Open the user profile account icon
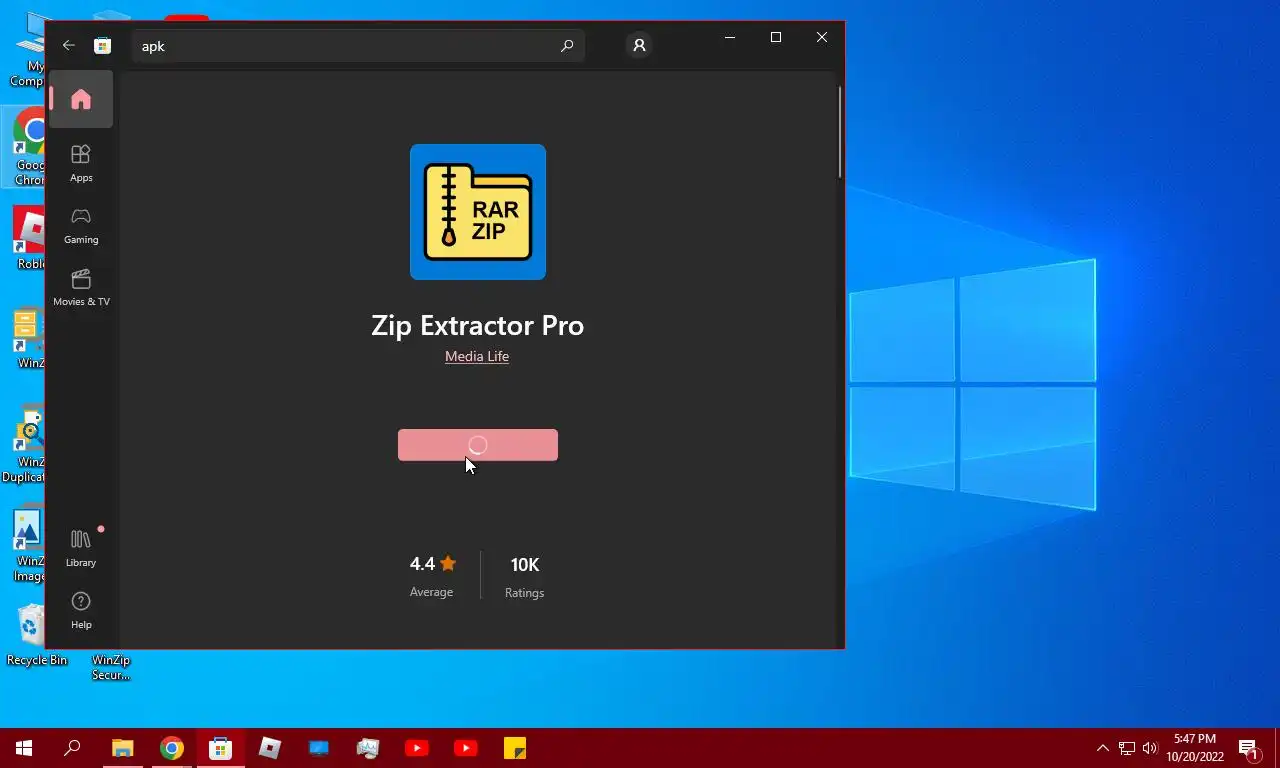Viewport: 1280px width, 768px height. pos(639,45)
